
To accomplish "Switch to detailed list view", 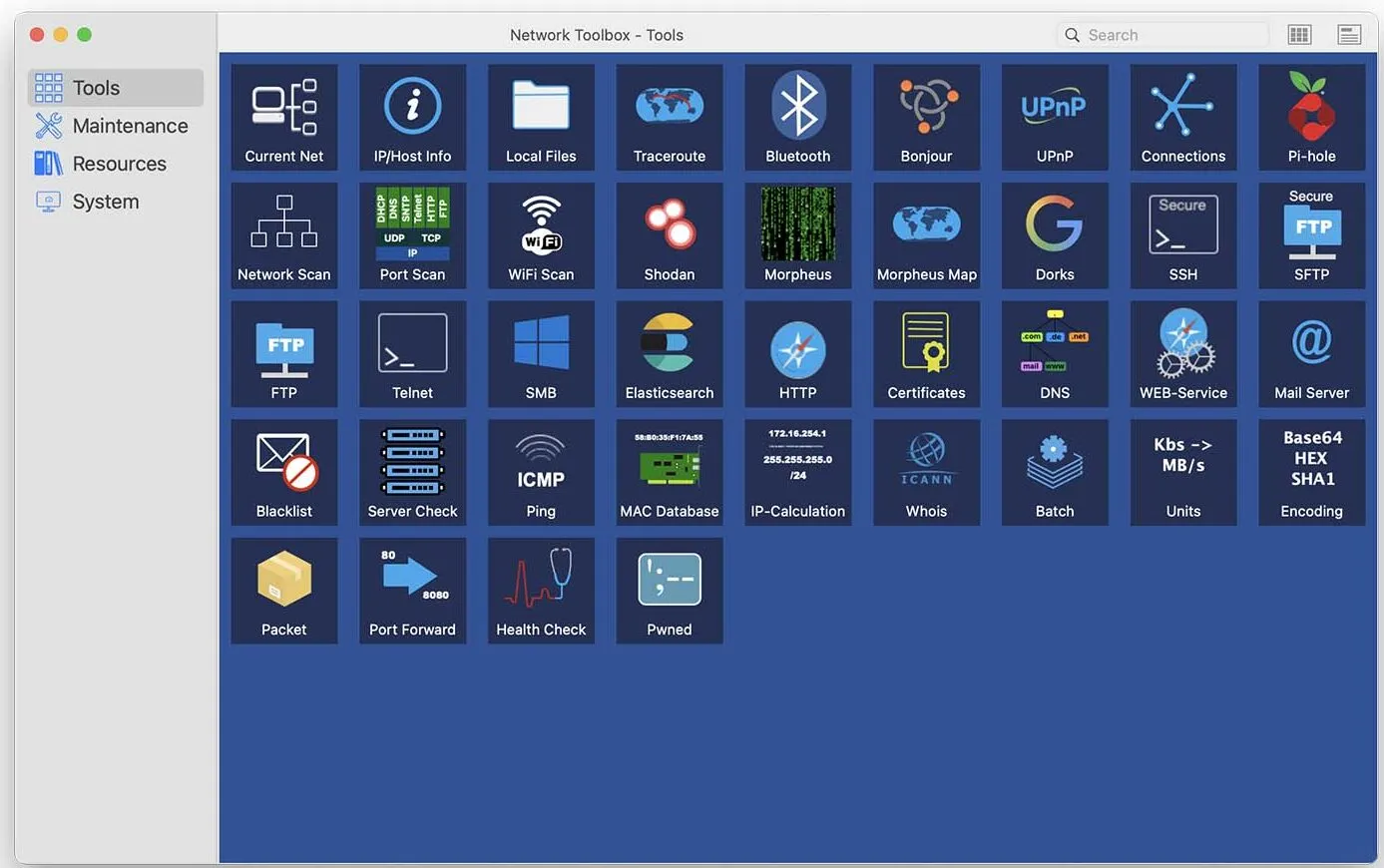I will click(x=1349, y=33).
